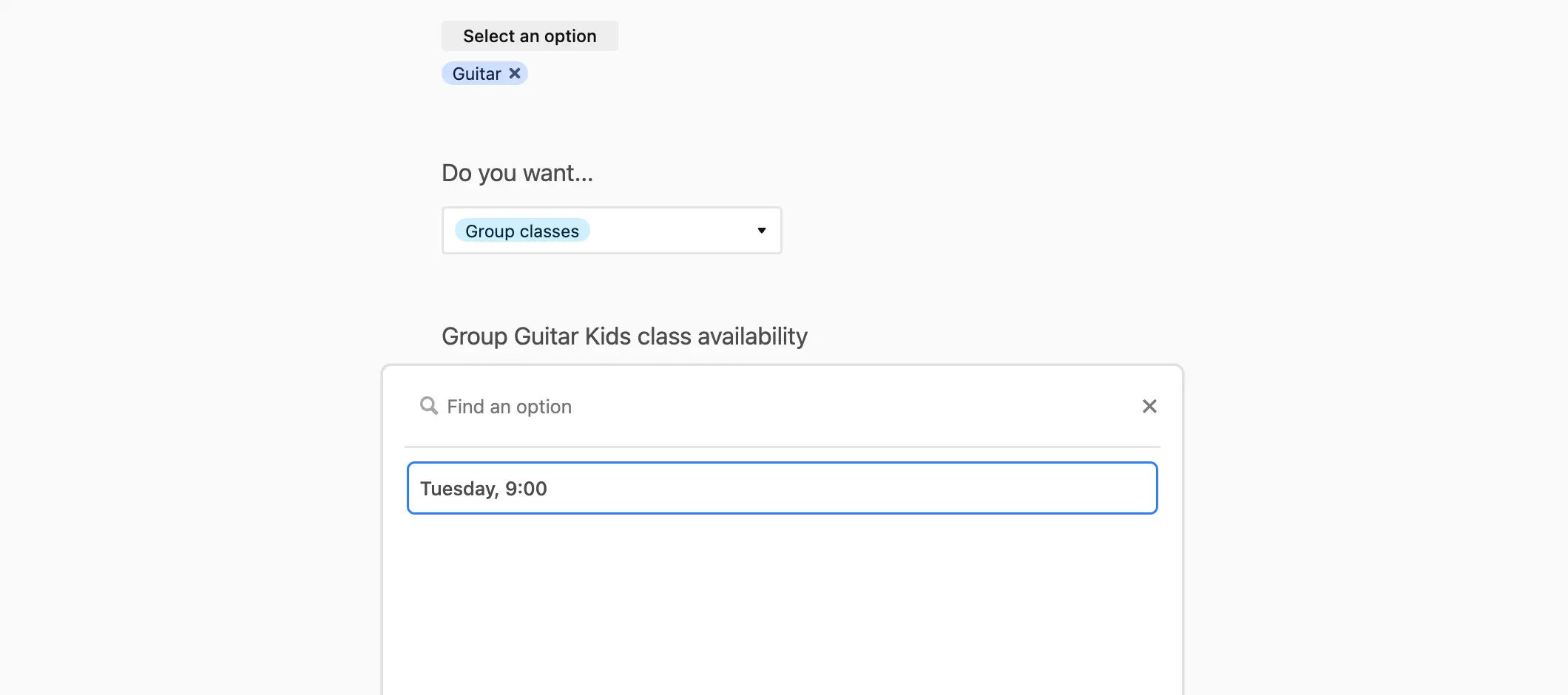Screen dimensions: 1568x695
Task: Click the search glass in option finder
Action: 428,405
